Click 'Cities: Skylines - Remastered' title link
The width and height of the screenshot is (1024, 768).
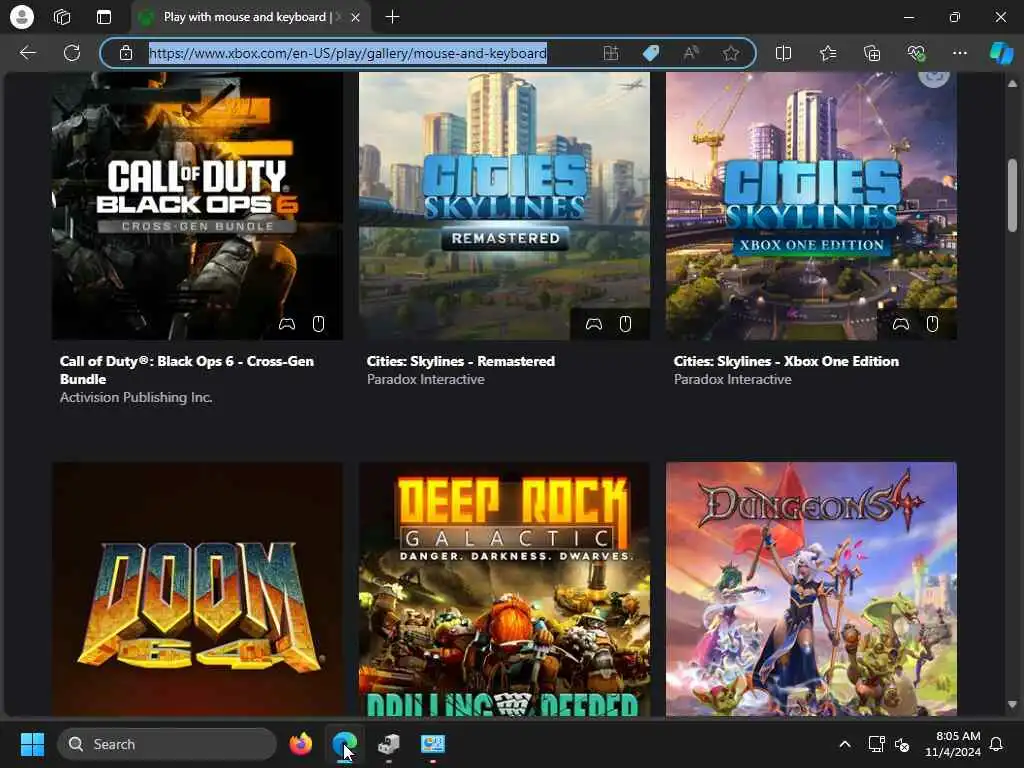coord(460,361)
